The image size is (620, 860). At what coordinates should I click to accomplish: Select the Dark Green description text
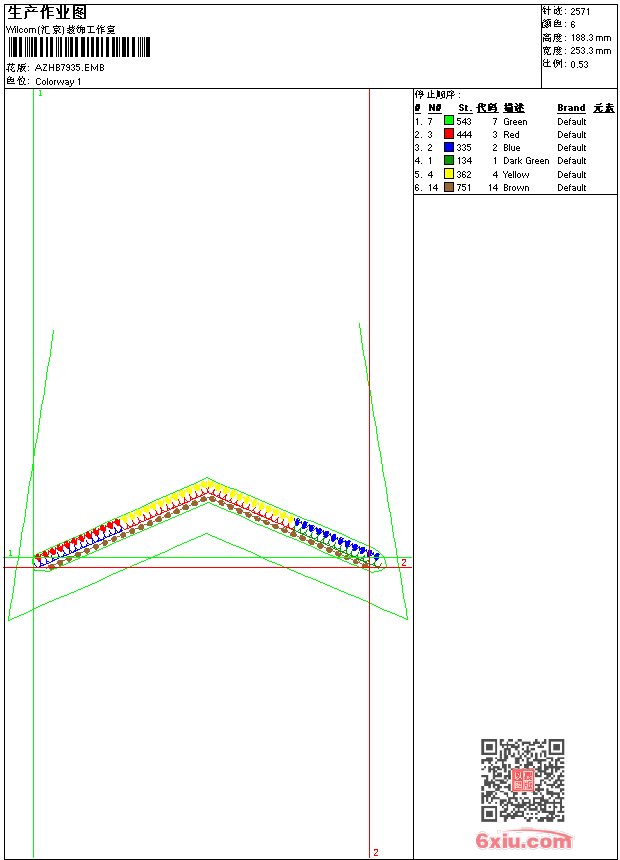526,161
